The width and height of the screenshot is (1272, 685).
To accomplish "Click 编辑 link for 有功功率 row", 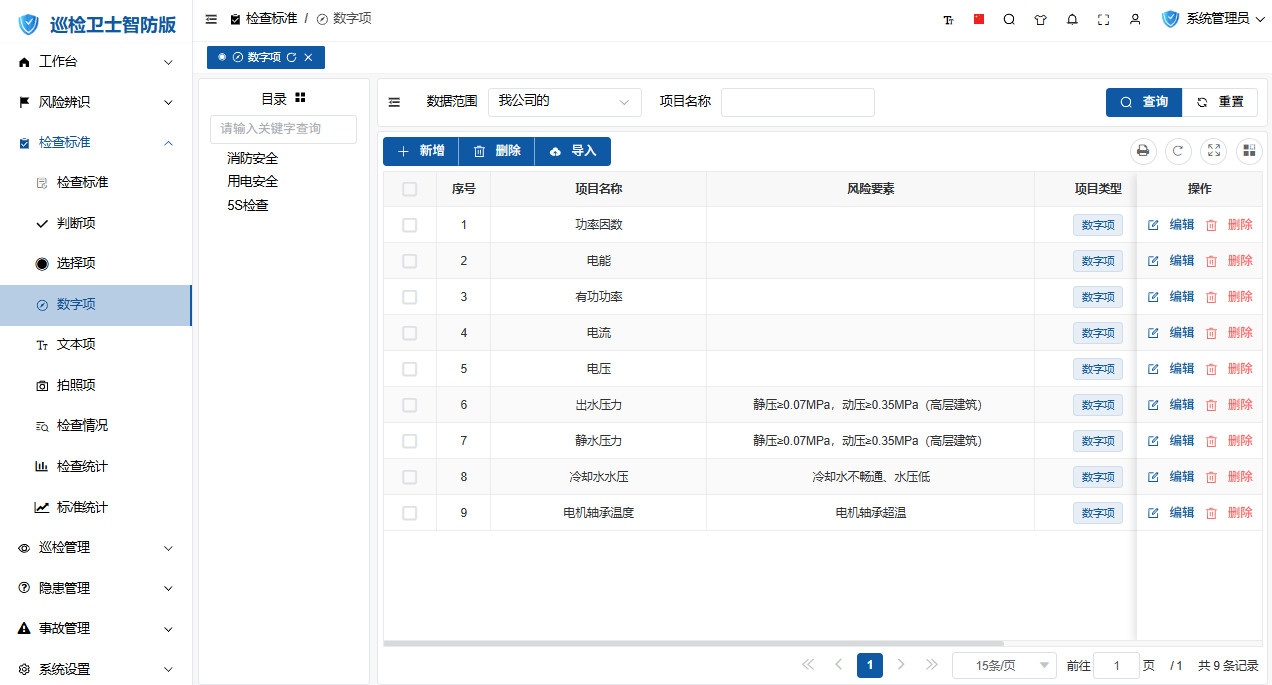I will 1182,297.
